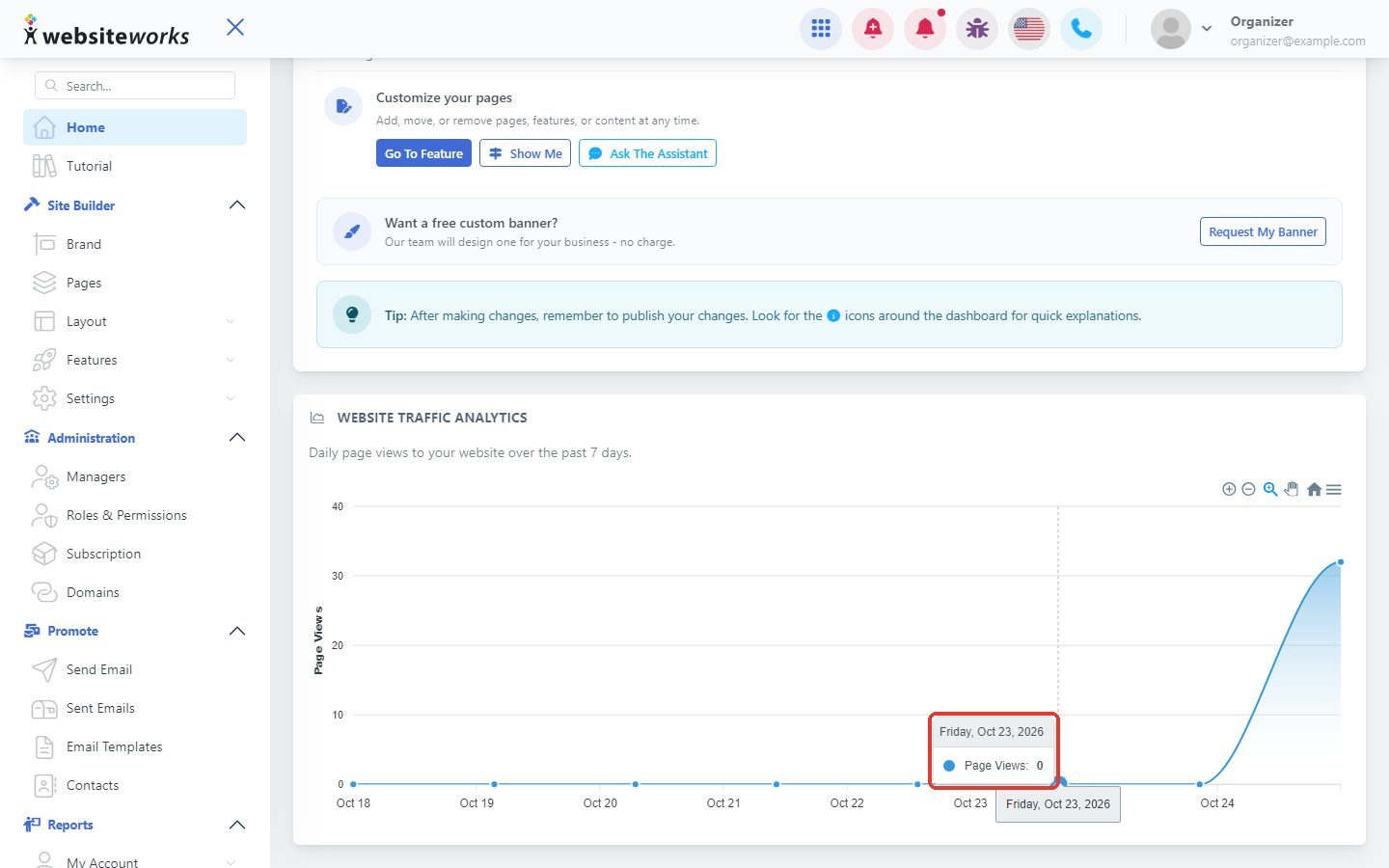Reset chart zoom with home icon

(x=1314, y=489)
